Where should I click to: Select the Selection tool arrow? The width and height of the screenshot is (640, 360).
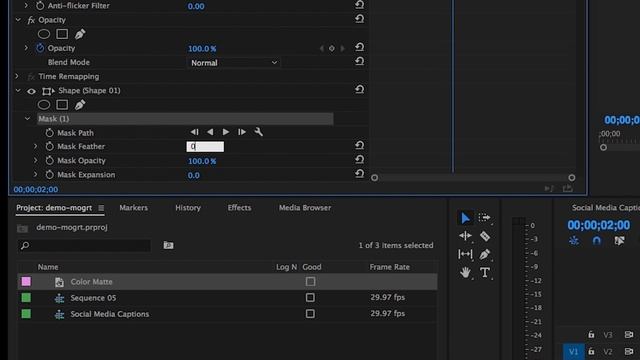[465, 218]
